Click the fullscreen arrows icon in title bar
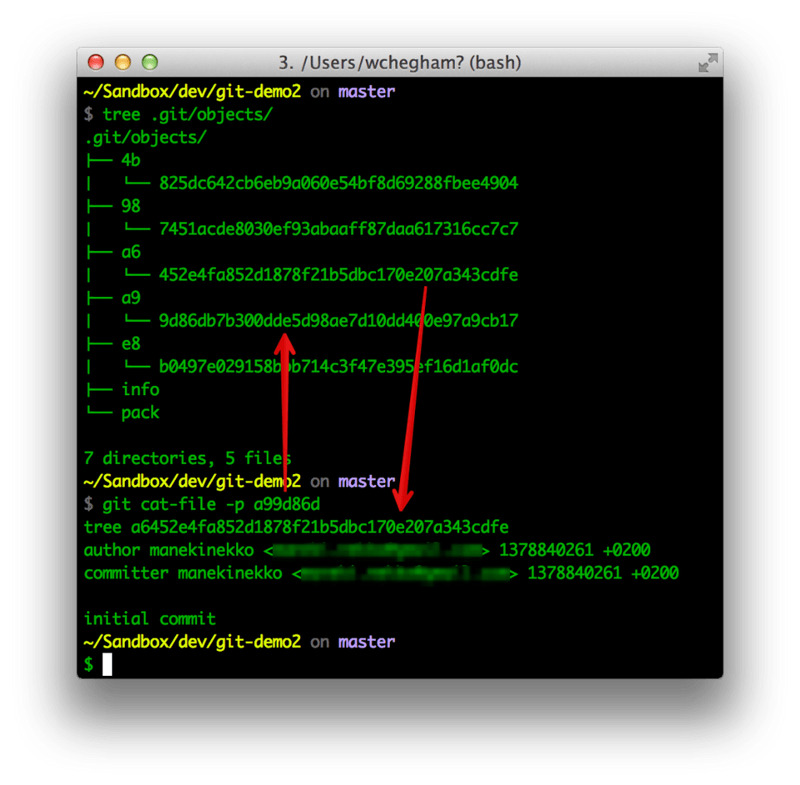This screenshot has width=800, height=785. click(708, 63)
